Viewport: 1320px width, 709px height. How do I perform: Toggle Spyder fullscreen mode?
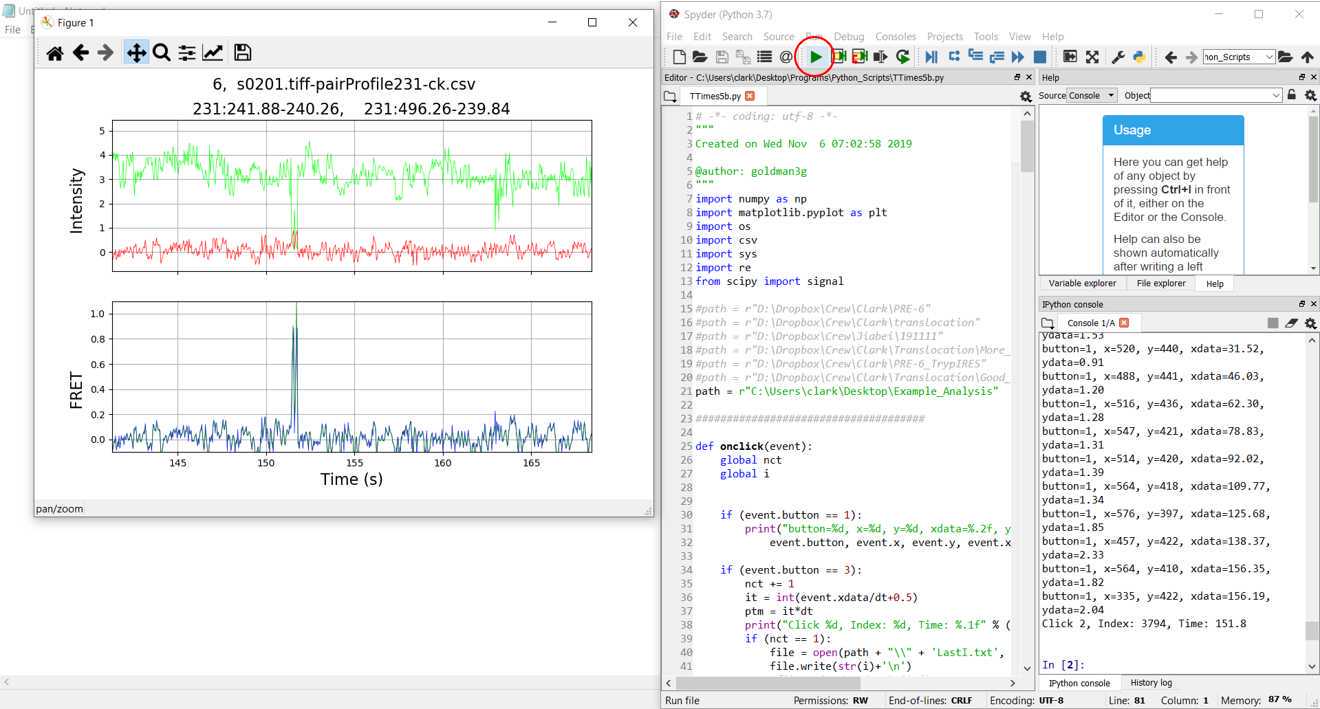tap(1092, 57)
